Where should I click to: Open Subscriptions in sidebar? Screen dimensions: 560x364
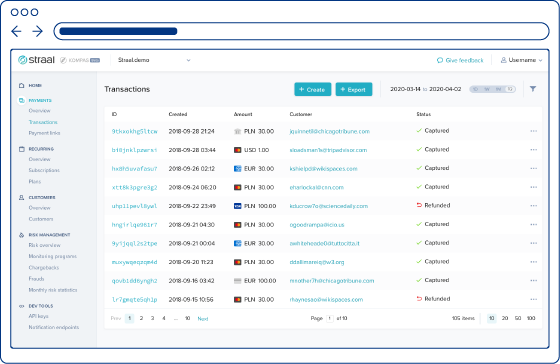(x=44, y=170)
